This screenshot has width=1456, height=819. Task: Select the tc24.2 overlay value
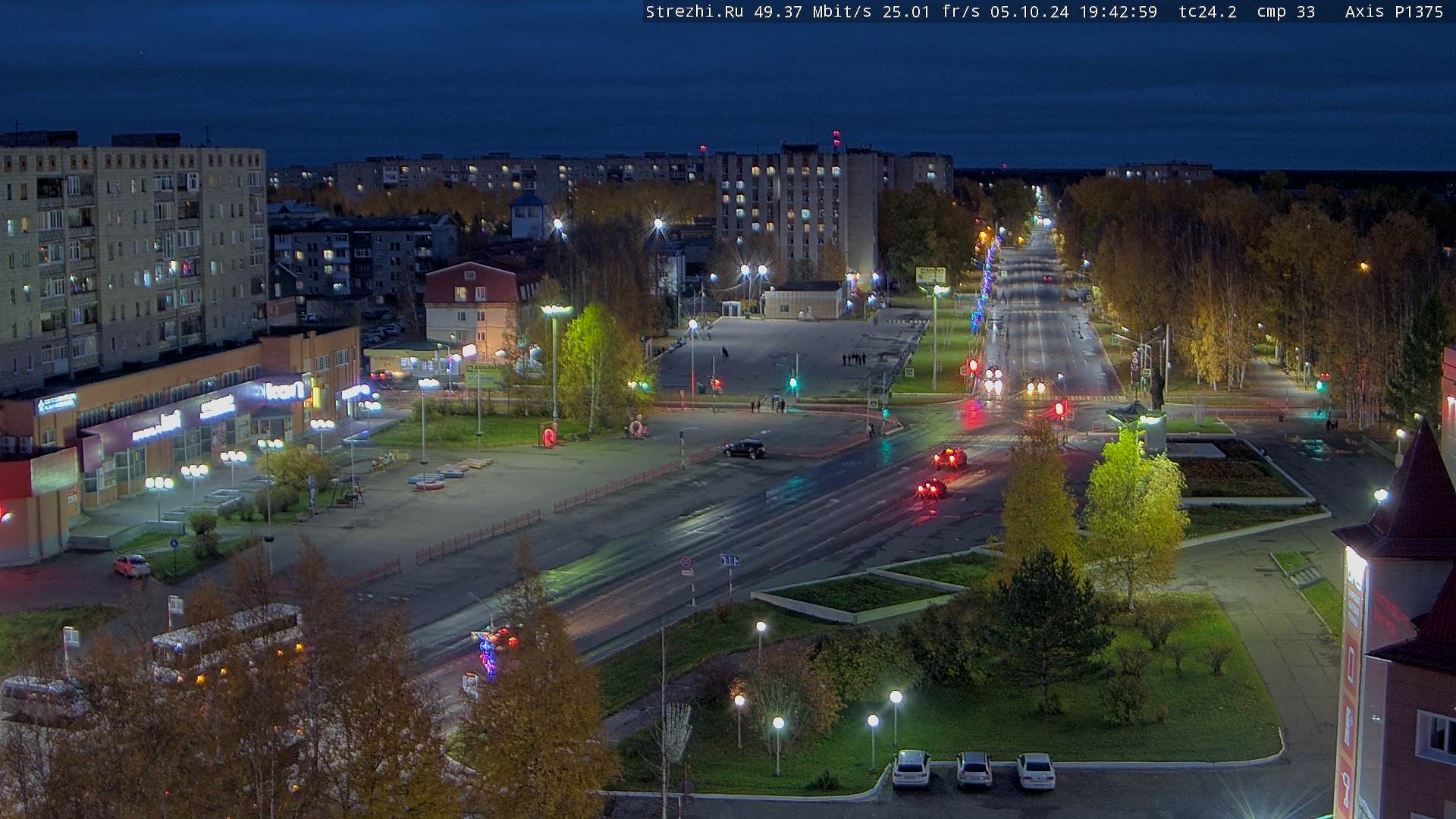[1208, 12]
